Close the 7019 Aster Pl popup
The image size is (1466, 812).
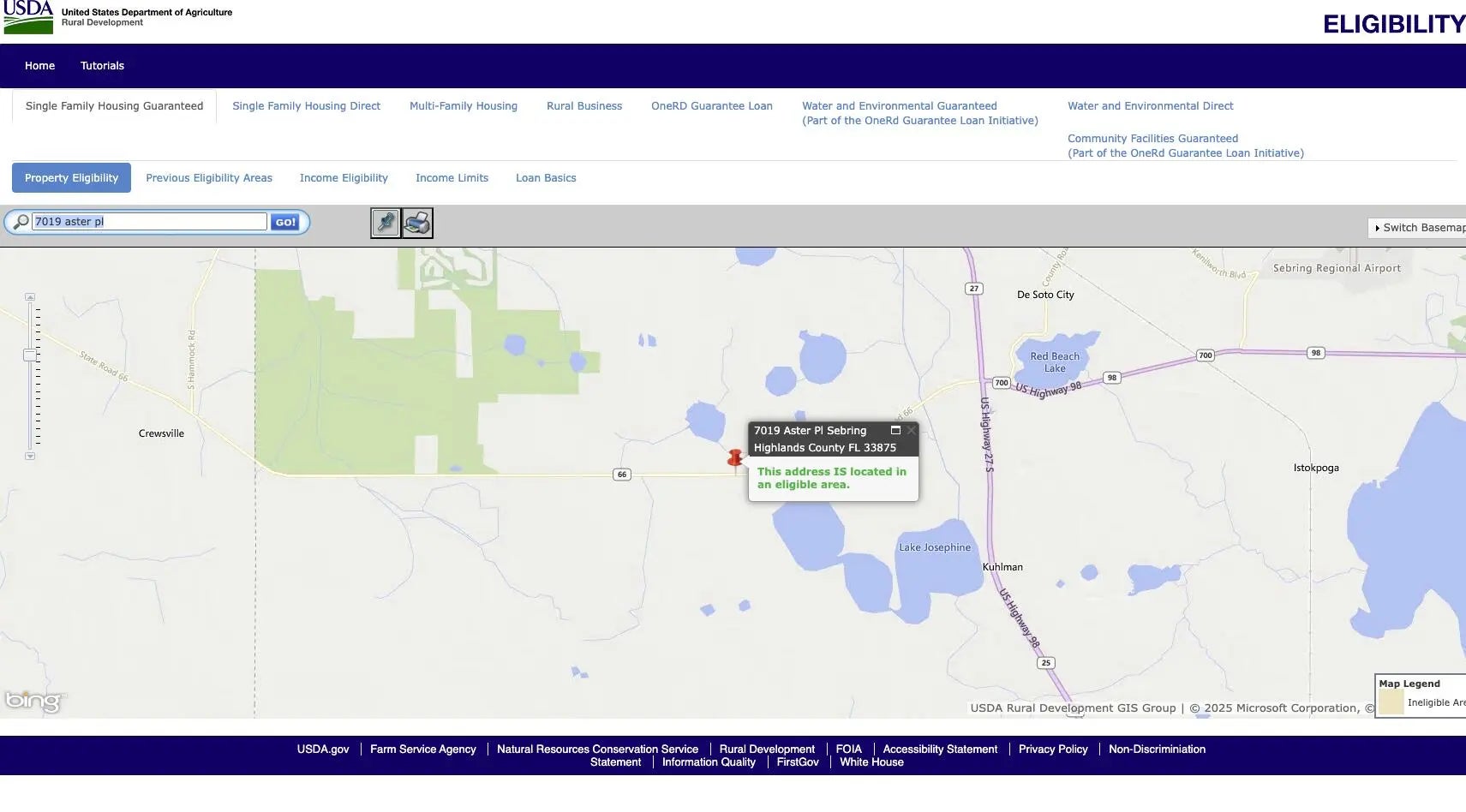[x=912, y=431]
